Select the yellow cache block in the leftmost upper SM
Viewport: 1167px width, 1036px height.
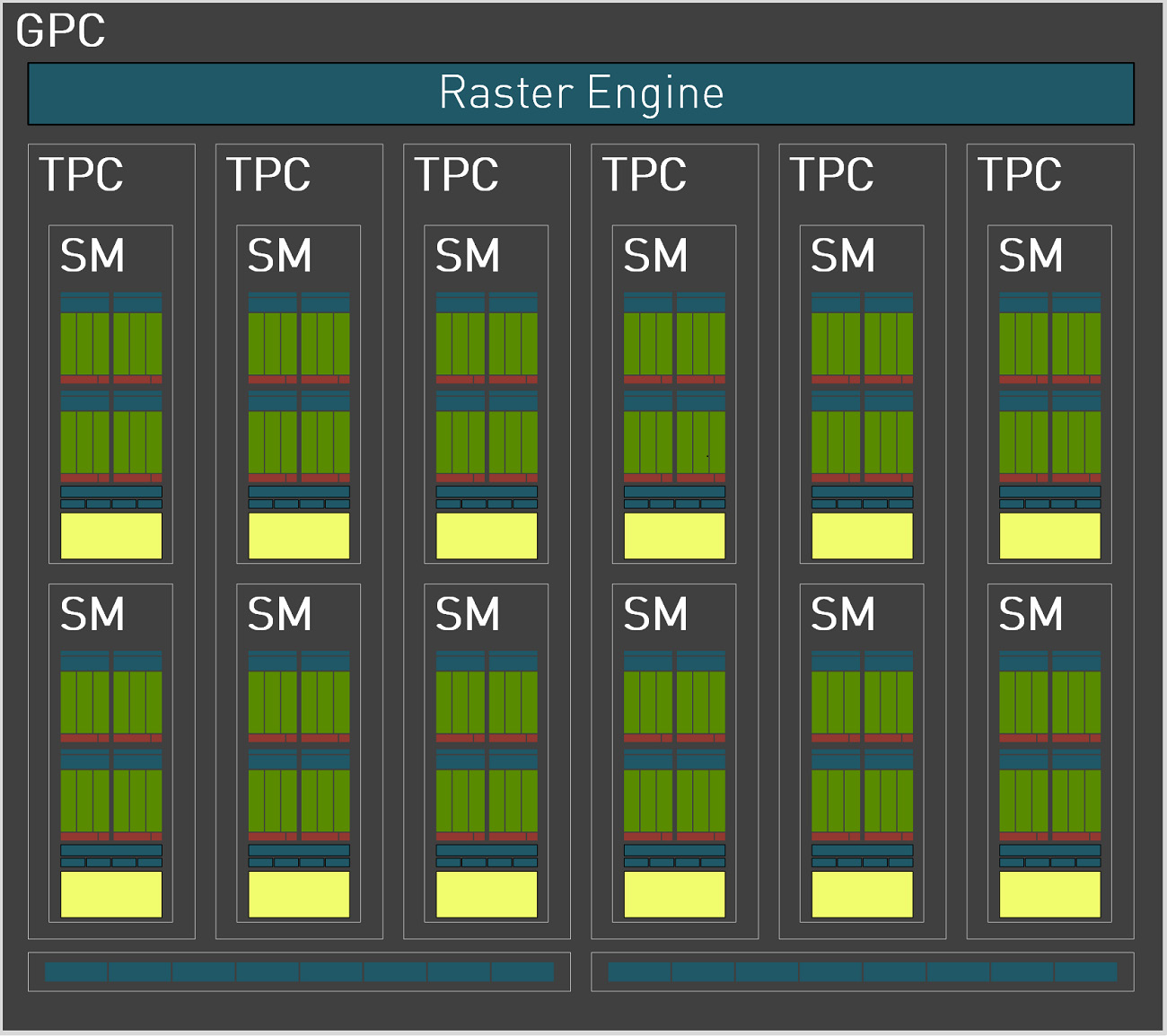pos(110,534)
